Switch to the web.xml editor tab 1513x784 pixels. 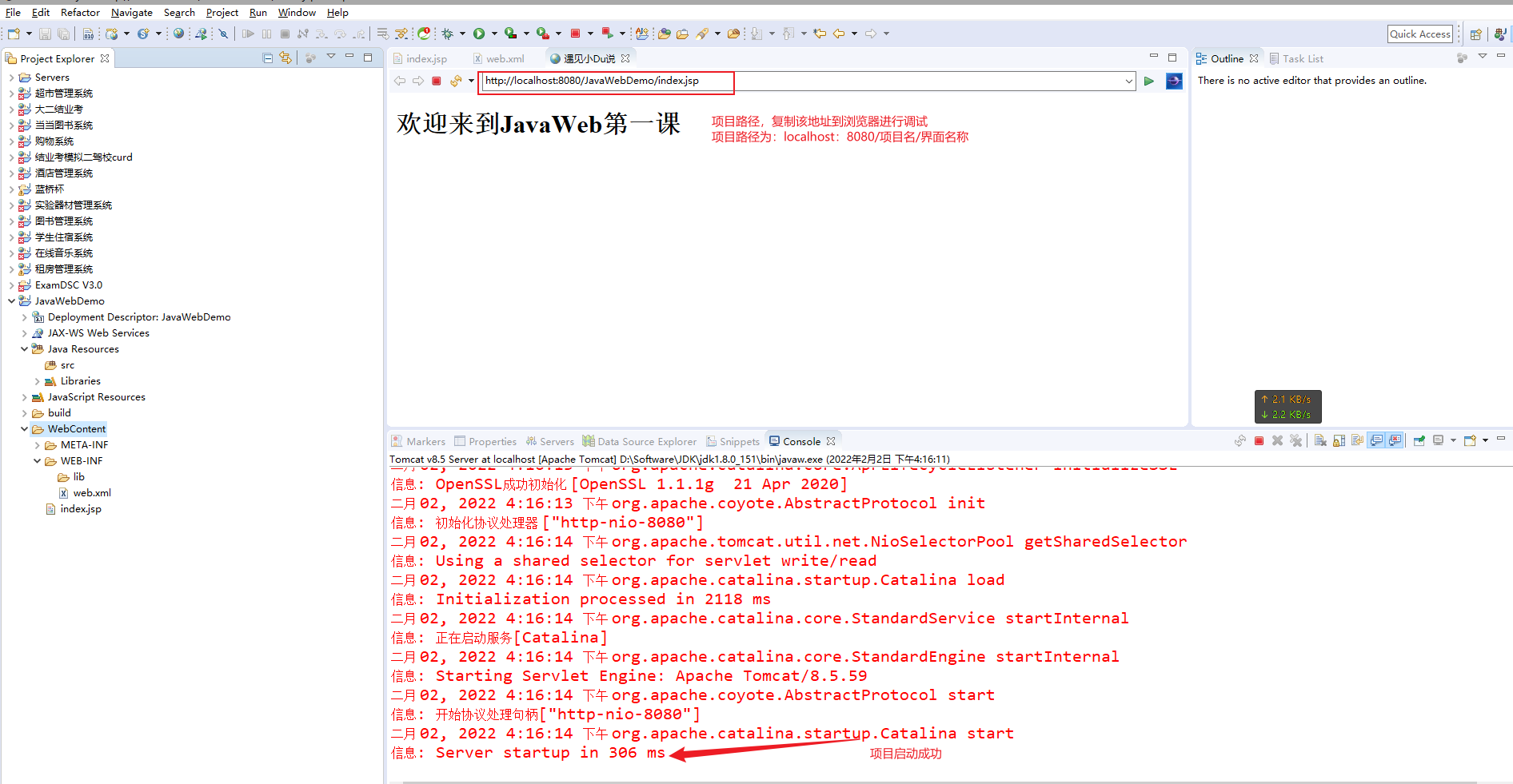pos(499,58)
